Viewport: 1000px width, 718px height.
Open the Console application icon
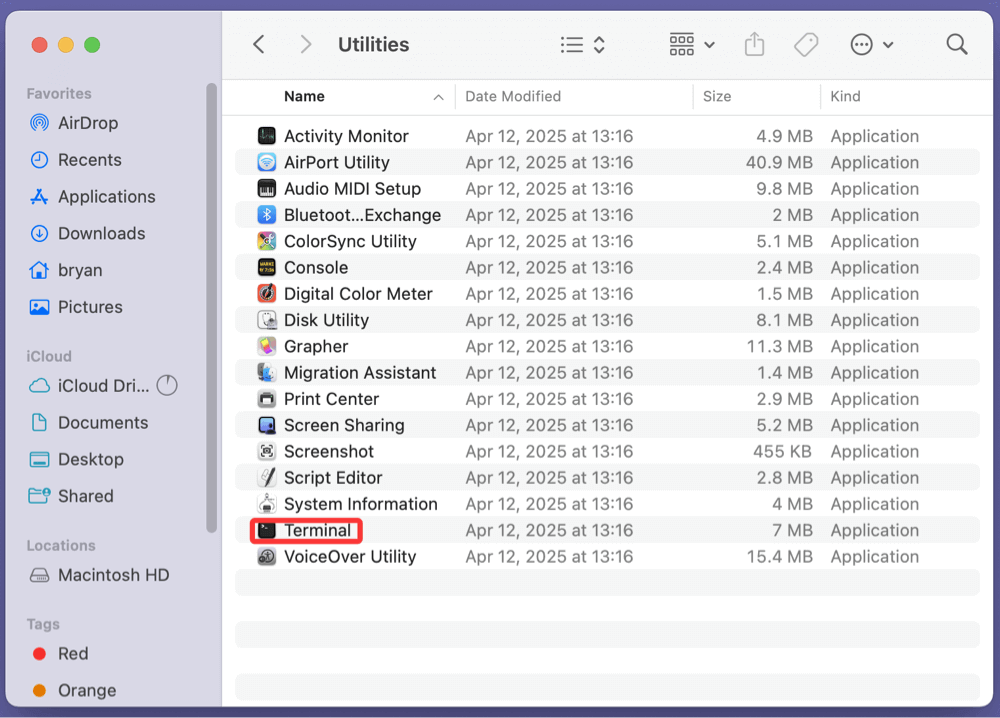(266, 267)
